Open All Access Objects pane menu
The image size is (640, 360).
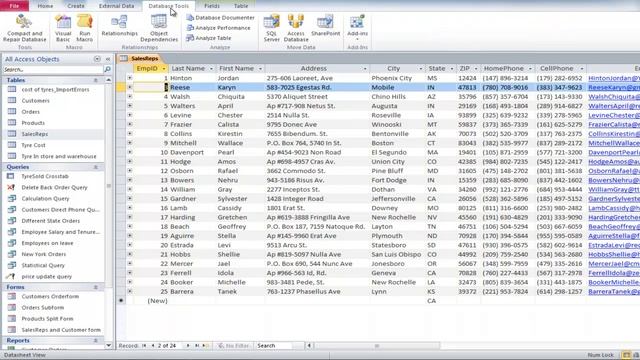point(97,59)
